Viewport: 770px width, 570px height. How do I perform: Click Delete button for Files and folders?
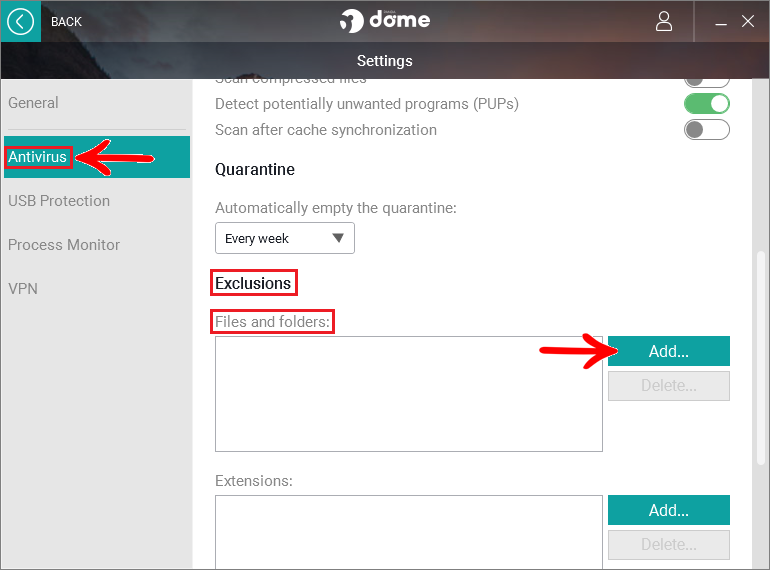click(669, 386)
